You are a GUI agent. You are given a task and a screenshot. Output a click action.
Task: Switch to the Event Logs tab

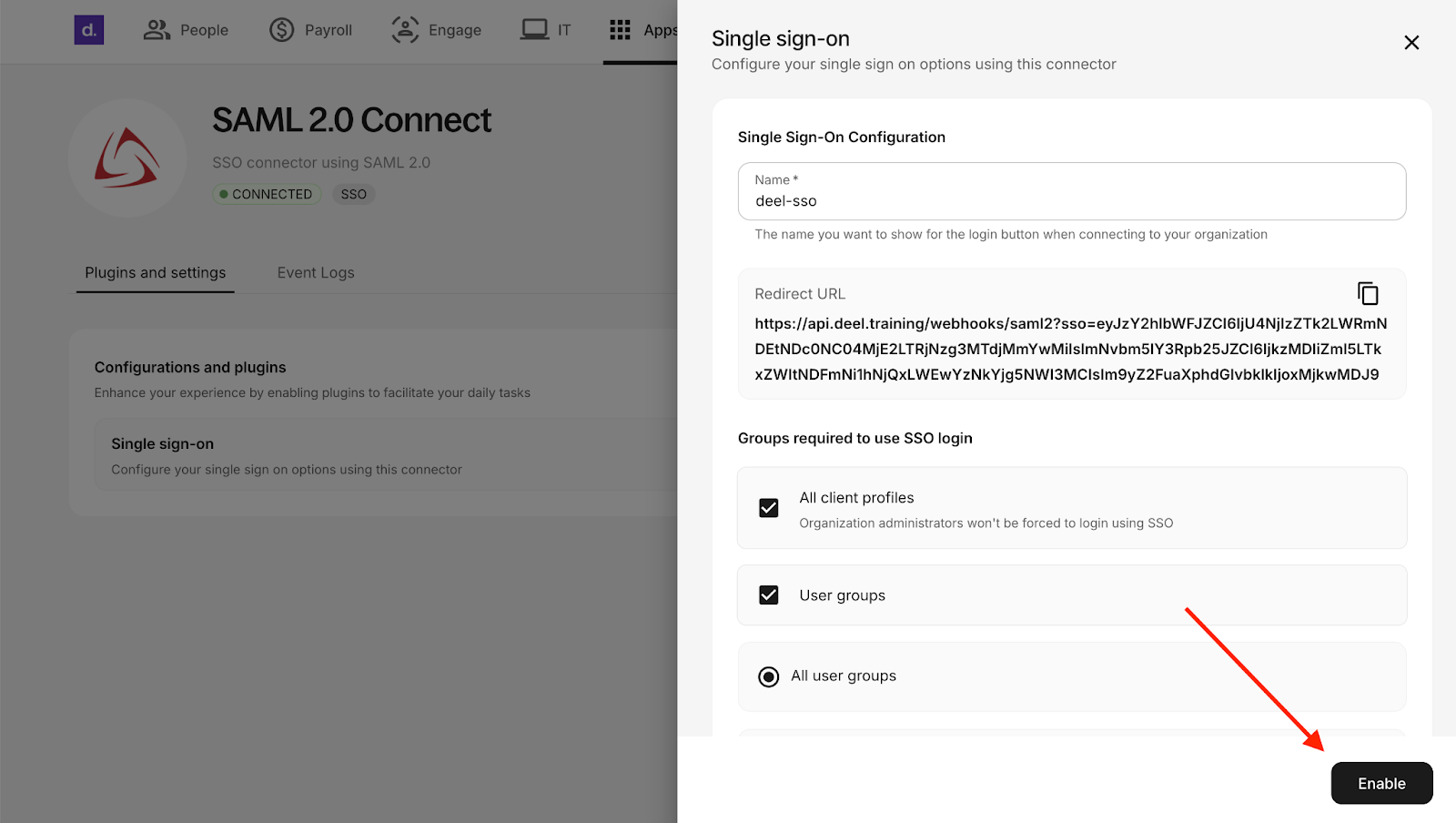[316, 273]
